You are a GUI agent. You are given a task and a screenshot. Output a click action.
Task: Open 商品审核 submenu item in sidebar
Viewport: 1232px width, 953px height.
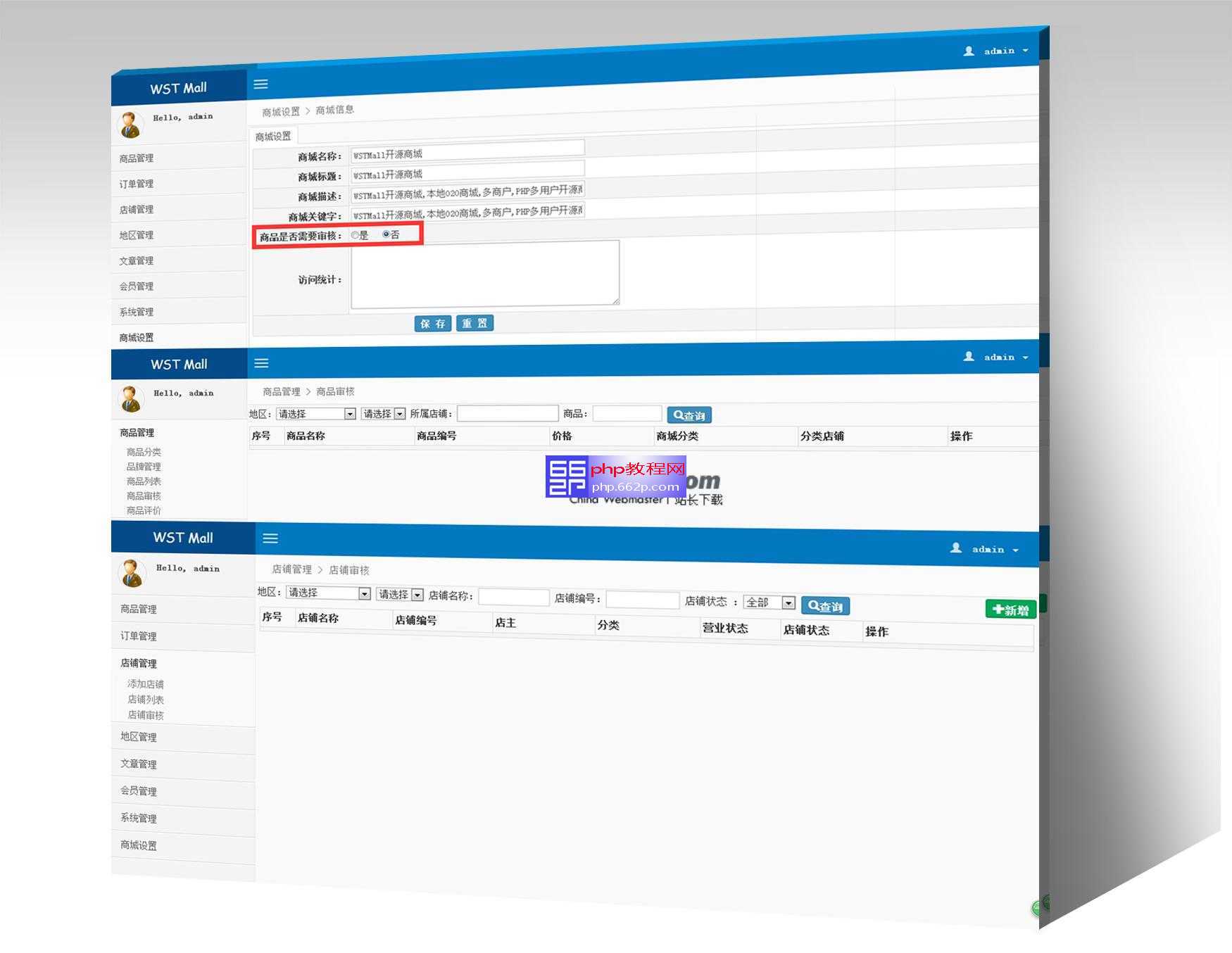pyautogui.click(x=144, y=496)
